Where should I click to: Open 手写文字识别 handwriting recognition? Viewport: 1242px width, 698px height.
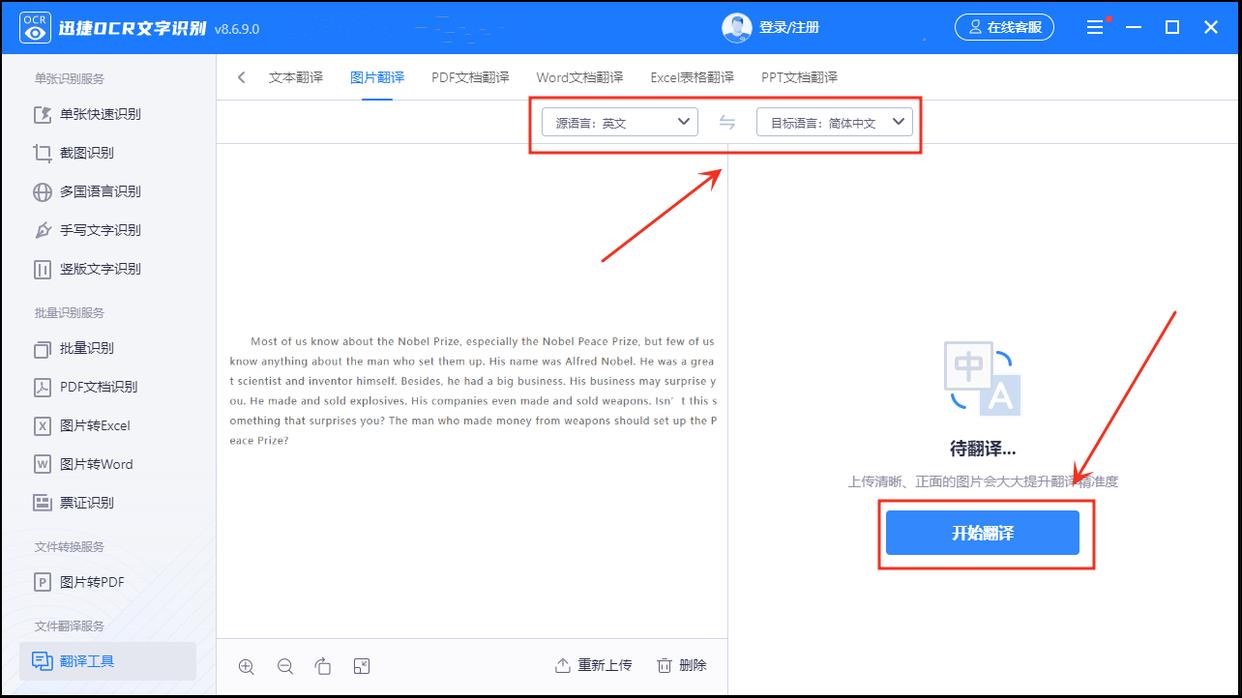99,230
